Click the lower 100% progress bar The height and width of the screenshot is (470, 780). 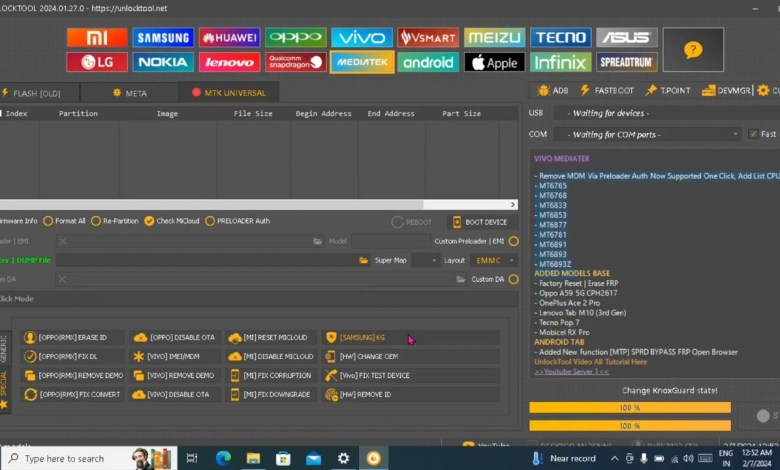[x=630, y=426]
